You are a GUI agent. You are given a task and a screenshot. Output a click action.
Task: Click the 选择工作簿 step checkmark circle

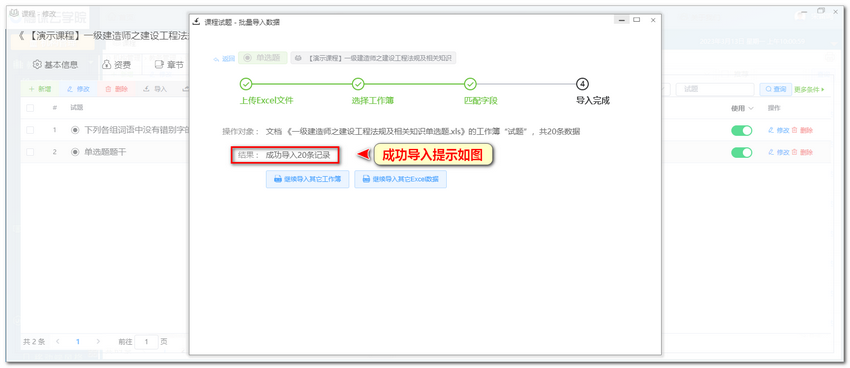[x=358, y=84]
